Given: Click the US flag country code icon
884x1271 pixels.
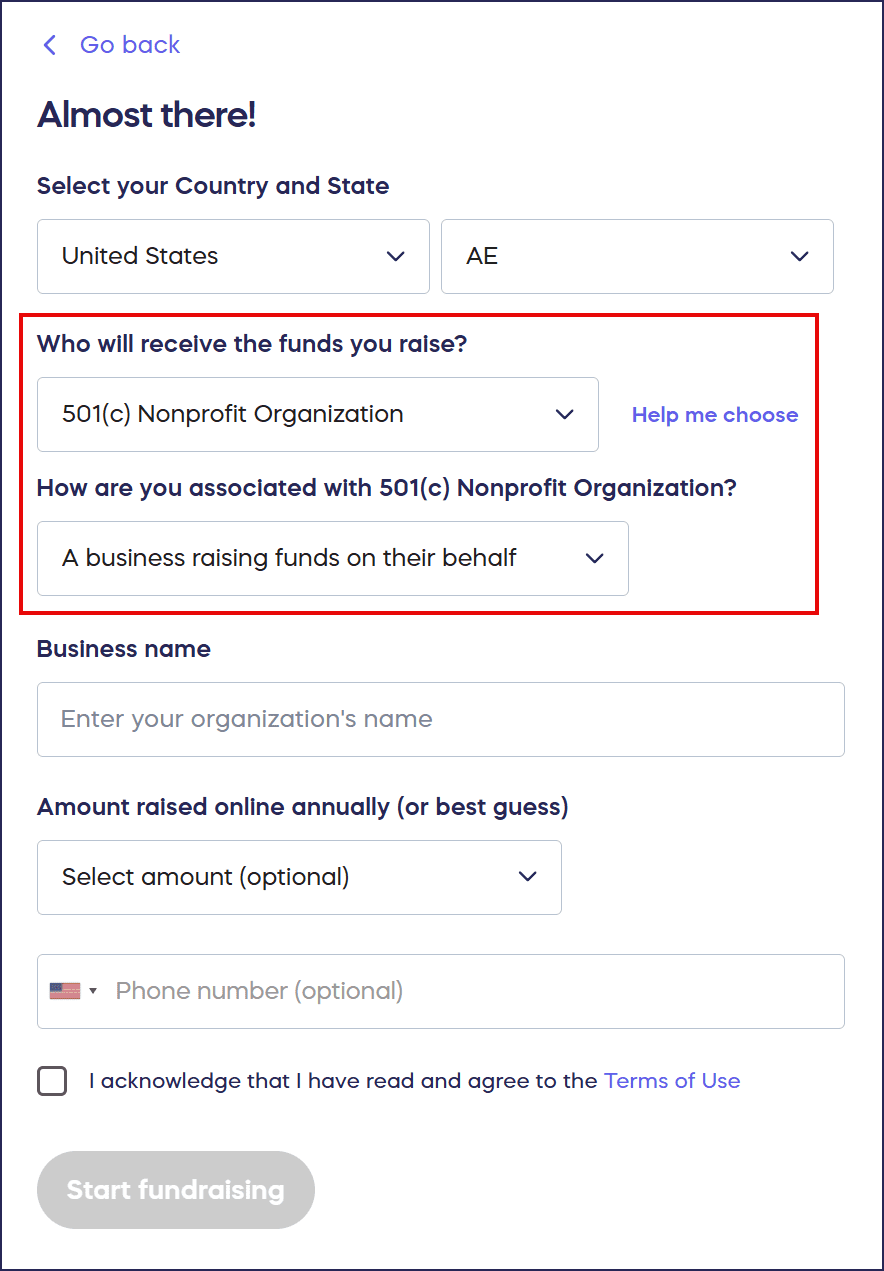Looking at the screenshot, I should tap(65, 991).
